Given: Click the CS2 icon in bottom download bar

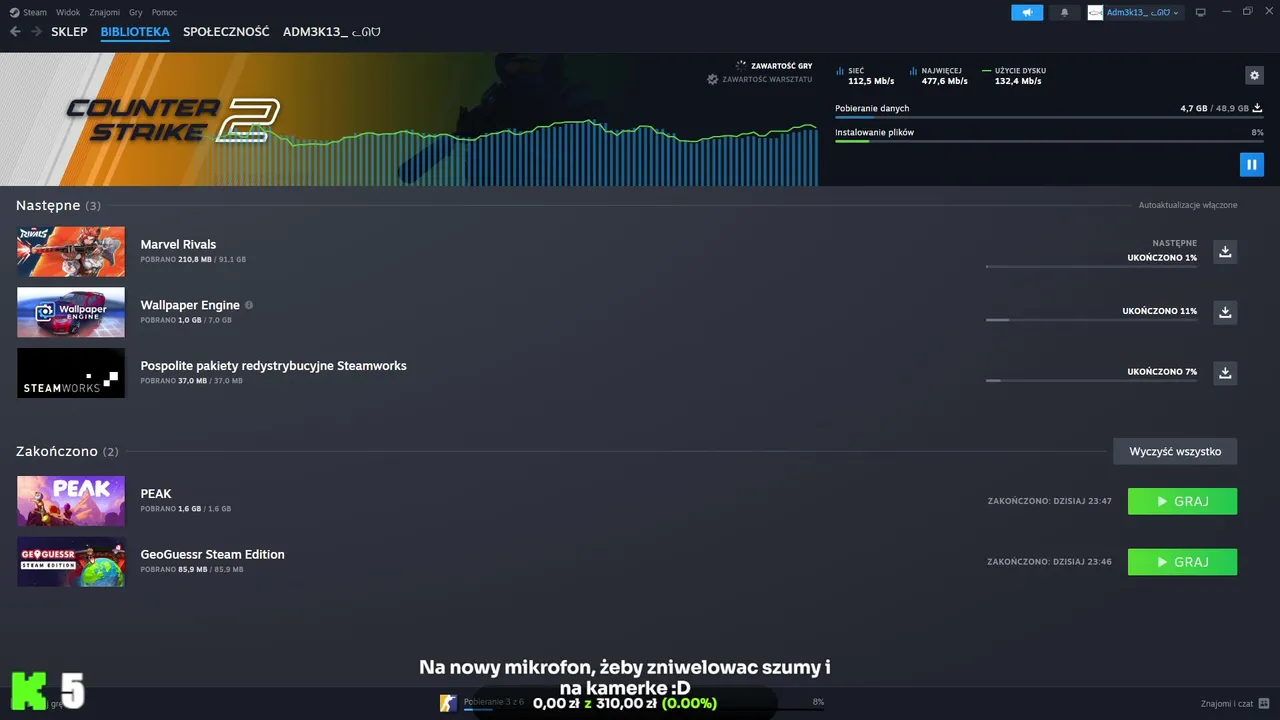Looking at the screenshot, I should 448,703.
